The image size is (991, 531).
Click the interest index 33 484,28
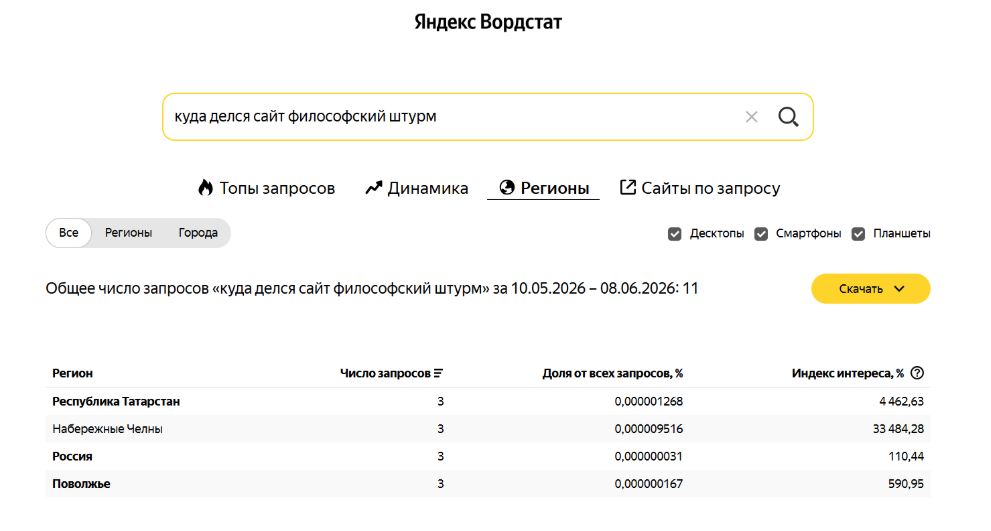tap(898, 429)
